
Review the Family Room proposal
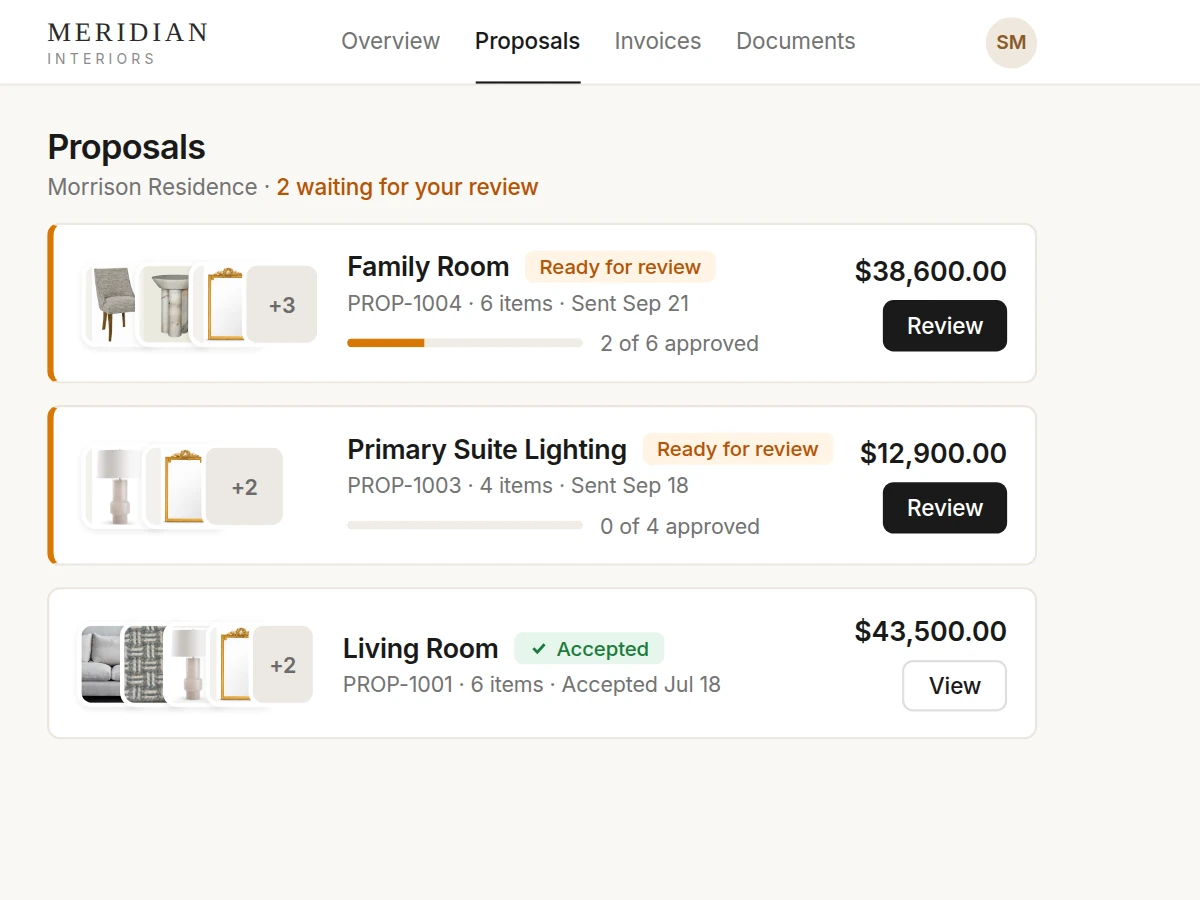tap(944, 326)
